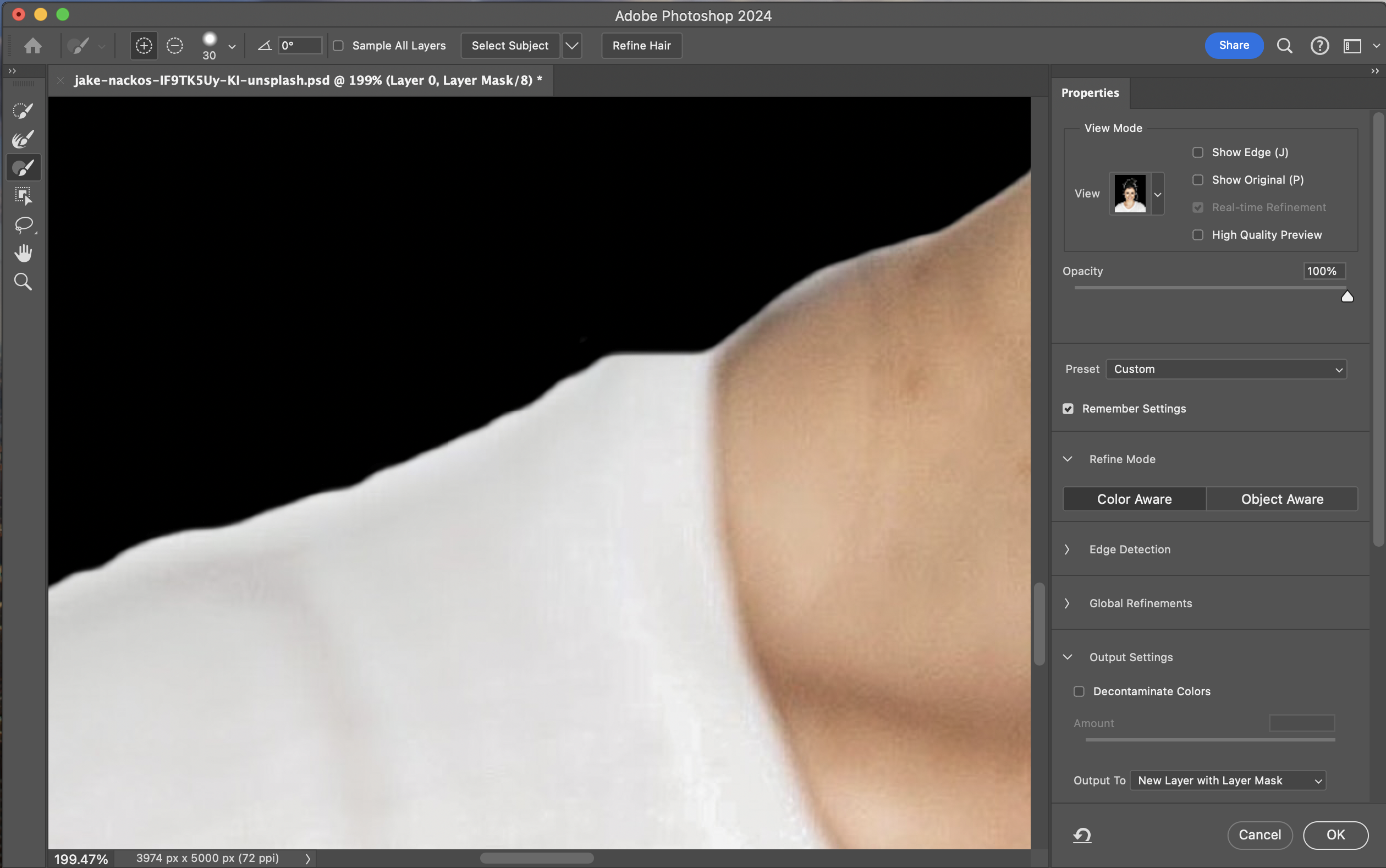1386x868 pixels.
Task: Select the Lasso tool
Action: point(23,224)
